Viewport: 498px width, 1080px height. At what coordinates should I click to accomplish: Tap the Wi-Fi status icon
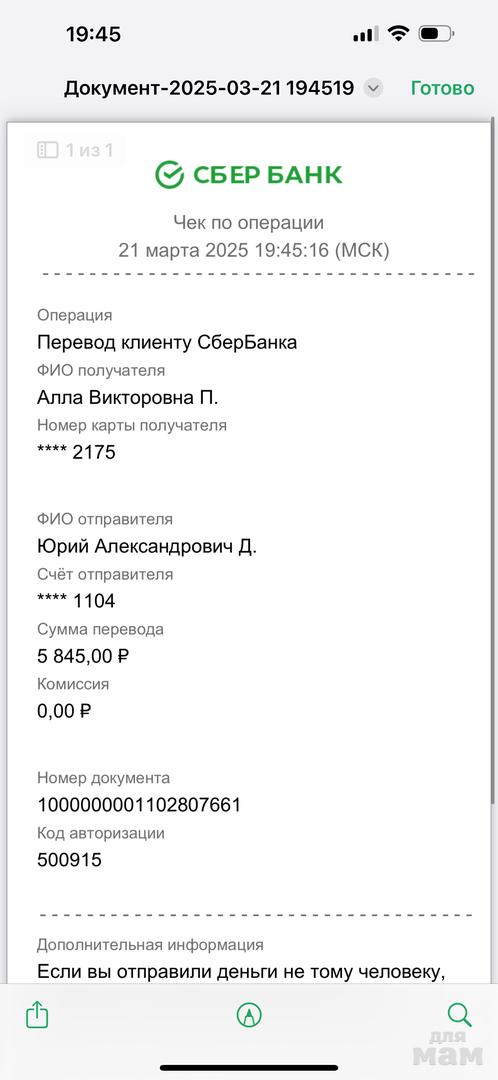pyautogui.click(x=398, y=33)
